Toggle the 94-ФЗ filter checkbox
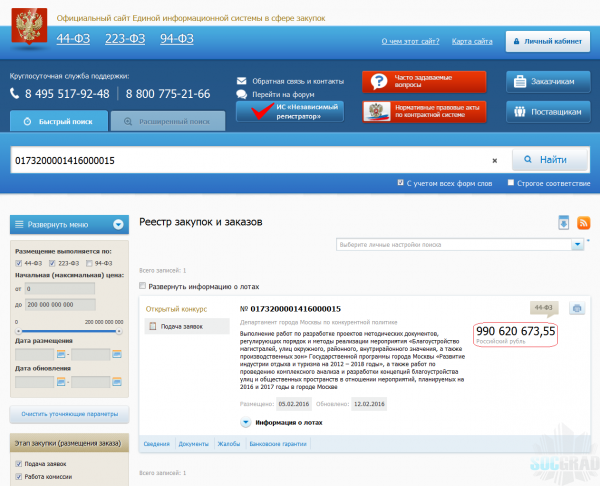The height and width of the screenshot is (486, 600). coord(87,263)
